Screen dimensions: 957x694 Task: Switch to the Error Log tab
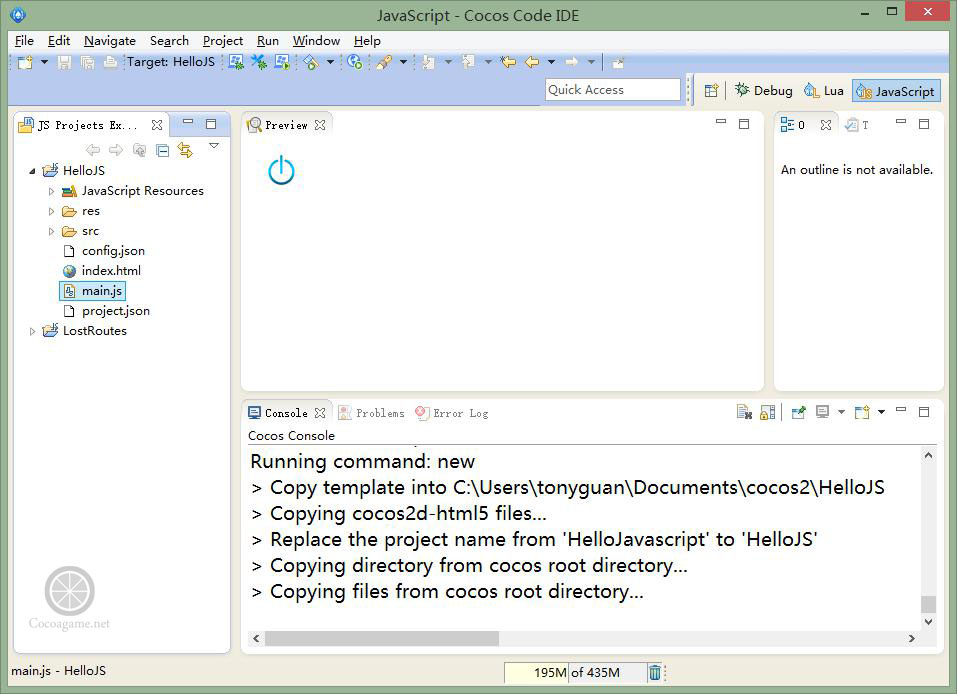point(452,413)
